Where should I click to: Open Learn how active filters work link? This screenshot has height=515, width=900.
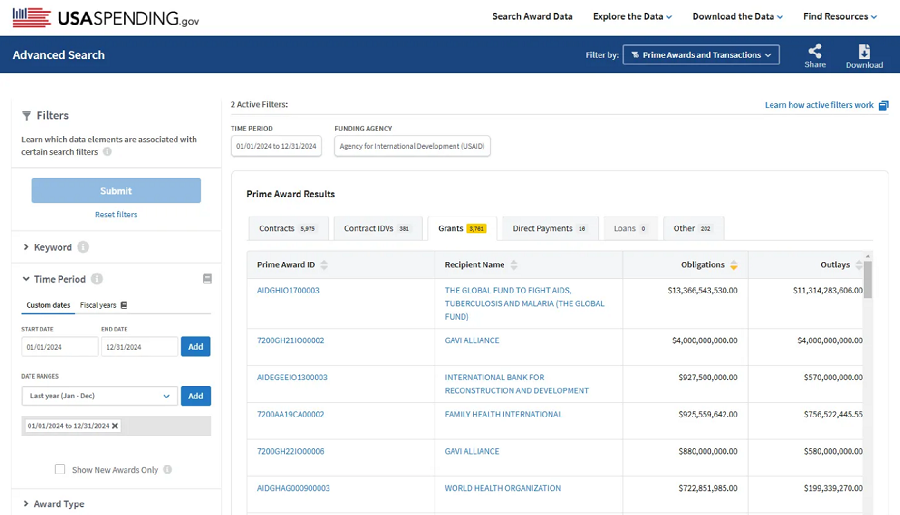(x=819, y=105)
